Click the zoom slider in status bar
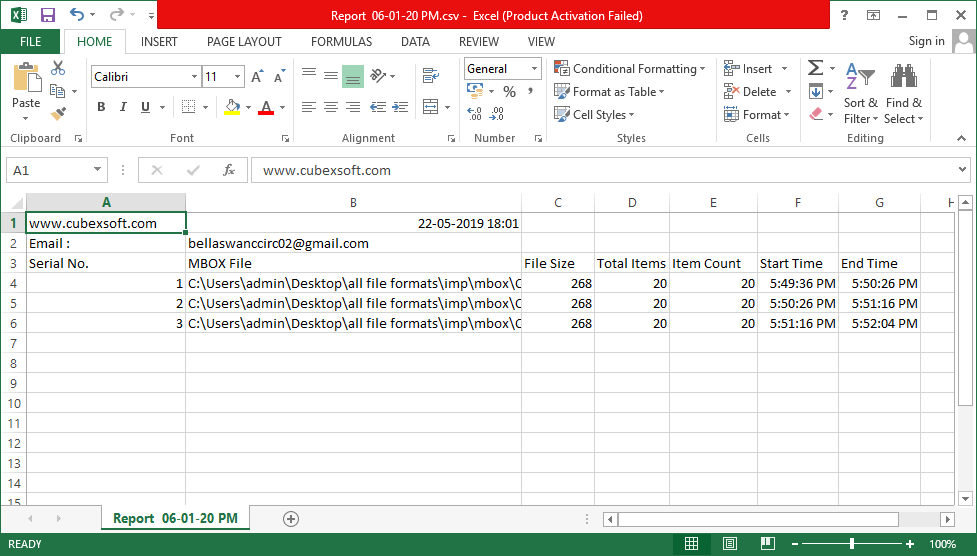This screenshot has width=977, height=556. point(852,544)
